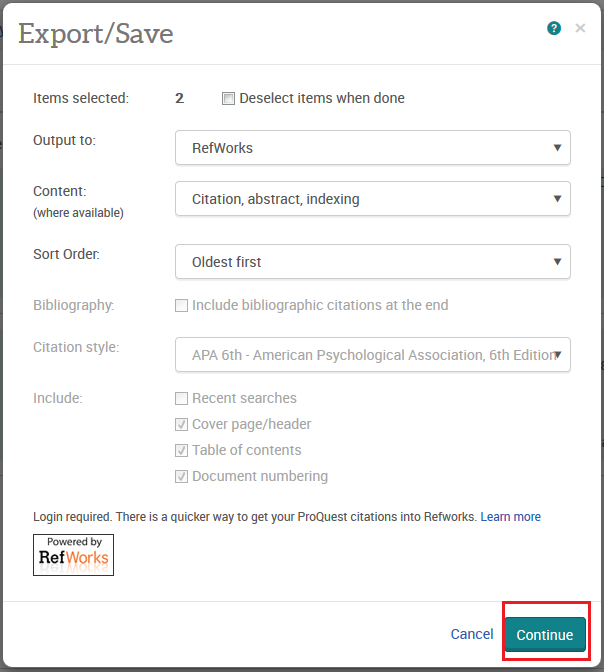The image size is (607, 672).
Task: Click the Continue button
Action: click(545, 635)
